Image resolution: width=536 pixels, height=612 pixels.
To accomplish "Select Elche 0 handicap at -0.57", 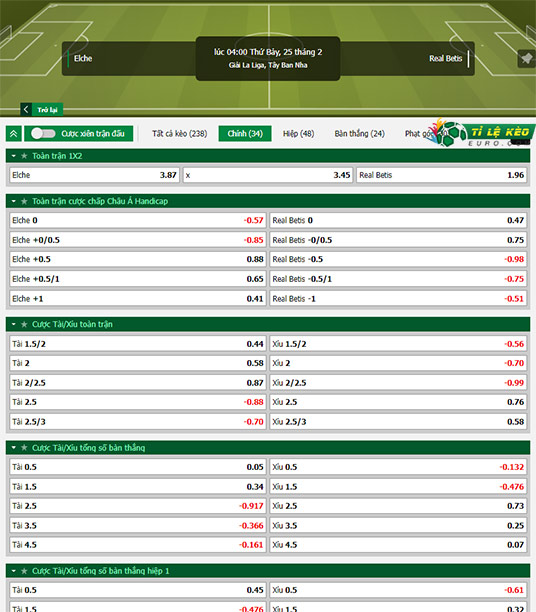I will point(138,221).
